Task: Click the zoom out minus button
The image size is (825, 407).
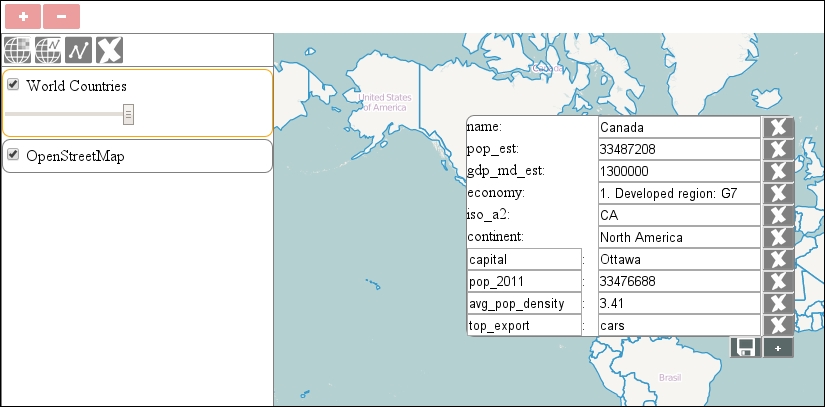Action: pos(61,17)
